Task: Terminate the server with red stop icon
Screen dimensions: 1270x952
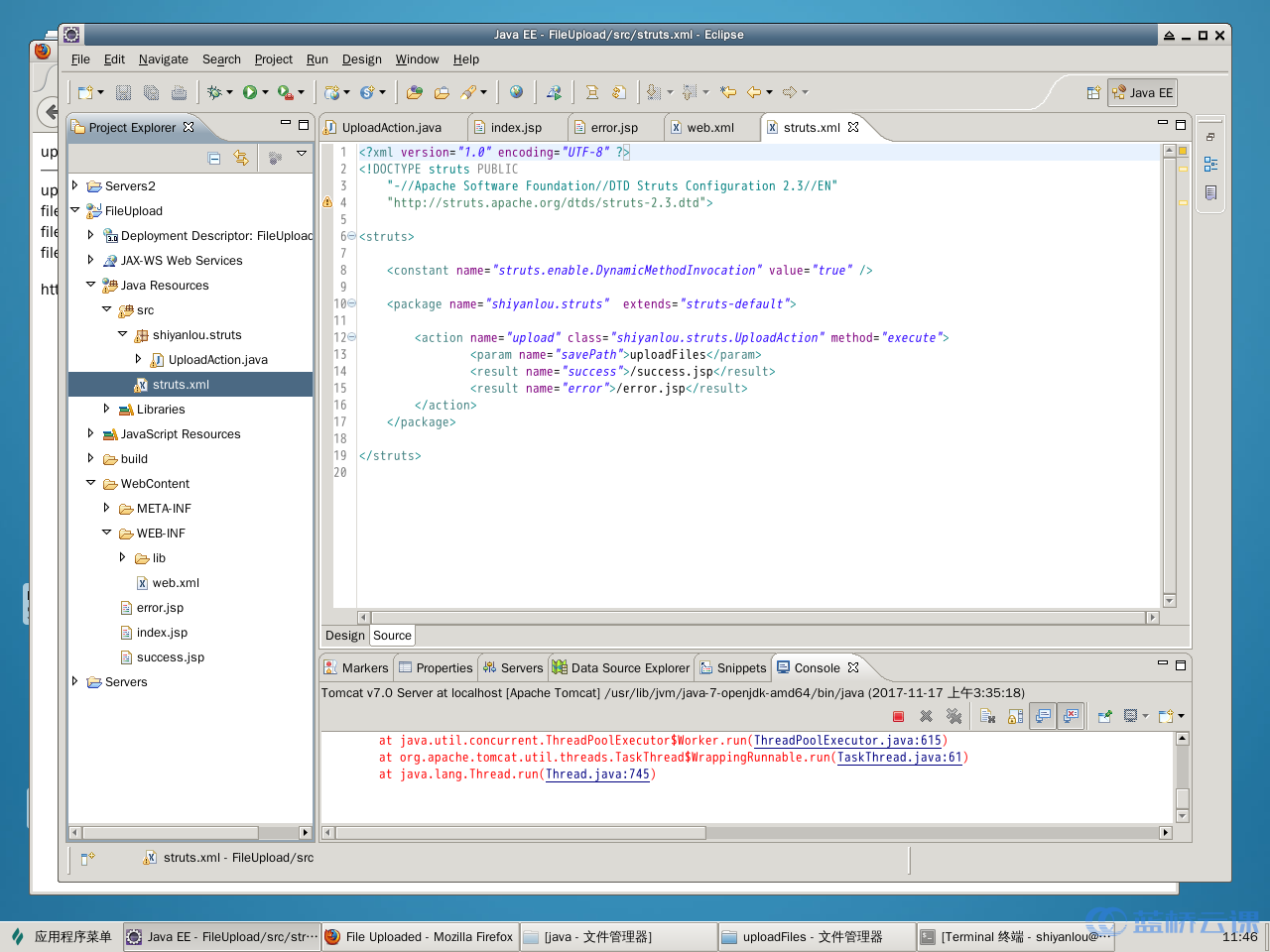Action: pos(898,716)
